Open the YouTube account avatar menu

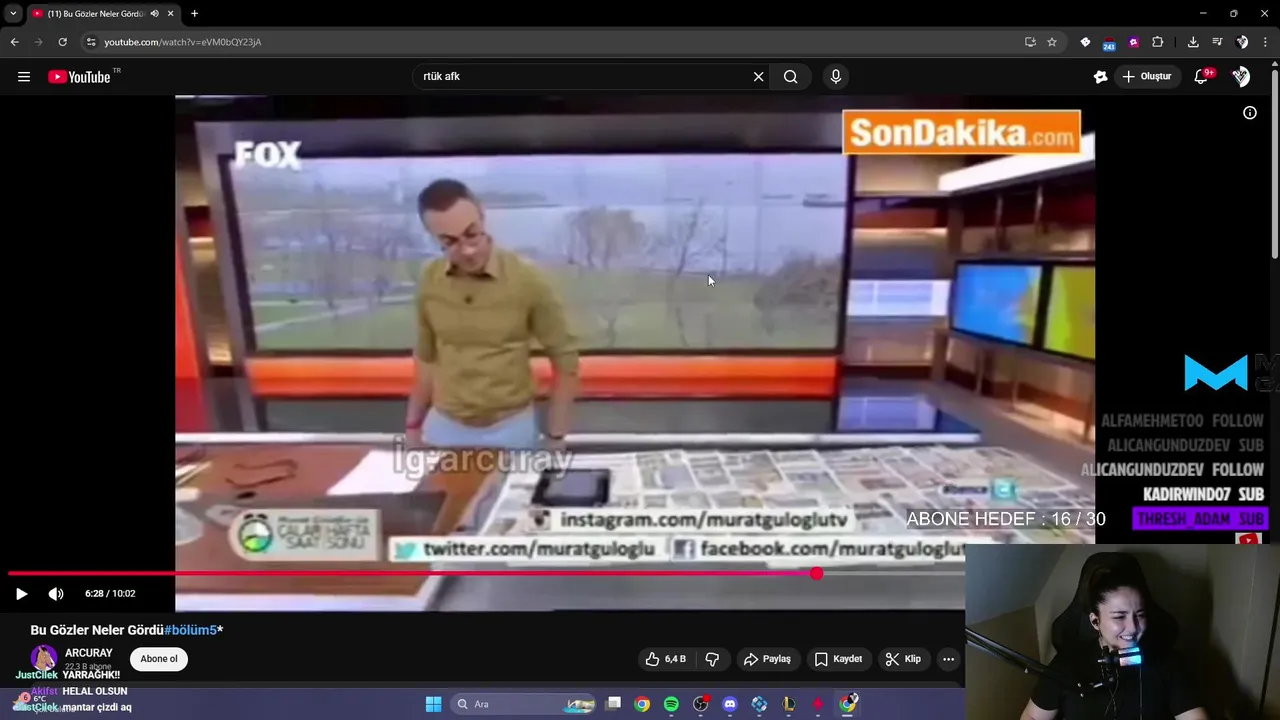(1241, 77)
